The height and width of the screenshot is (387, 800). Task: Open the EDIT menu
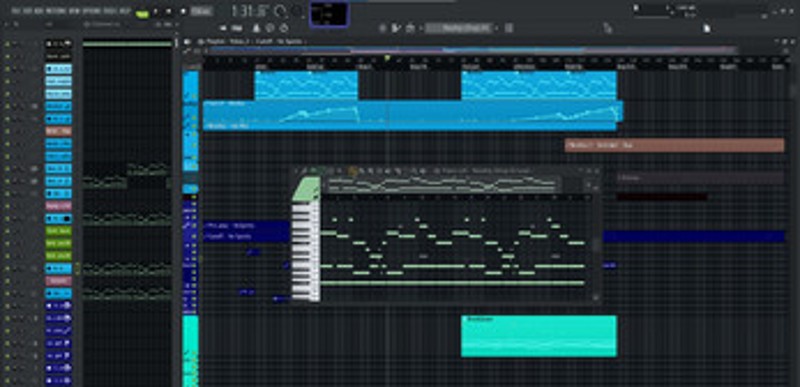(28, 11)
